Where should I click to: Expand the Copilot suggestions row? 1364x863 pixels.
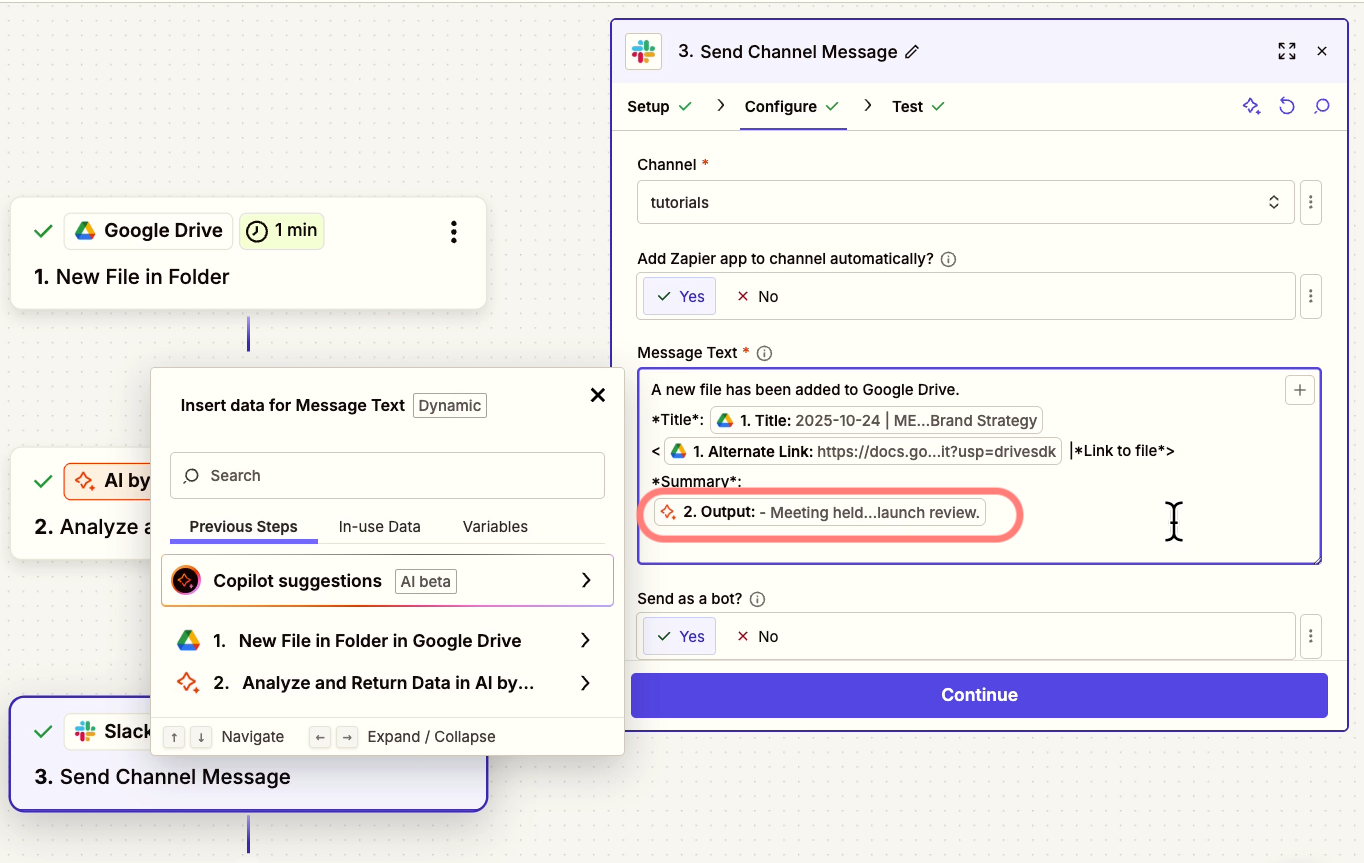pos(387,581)
